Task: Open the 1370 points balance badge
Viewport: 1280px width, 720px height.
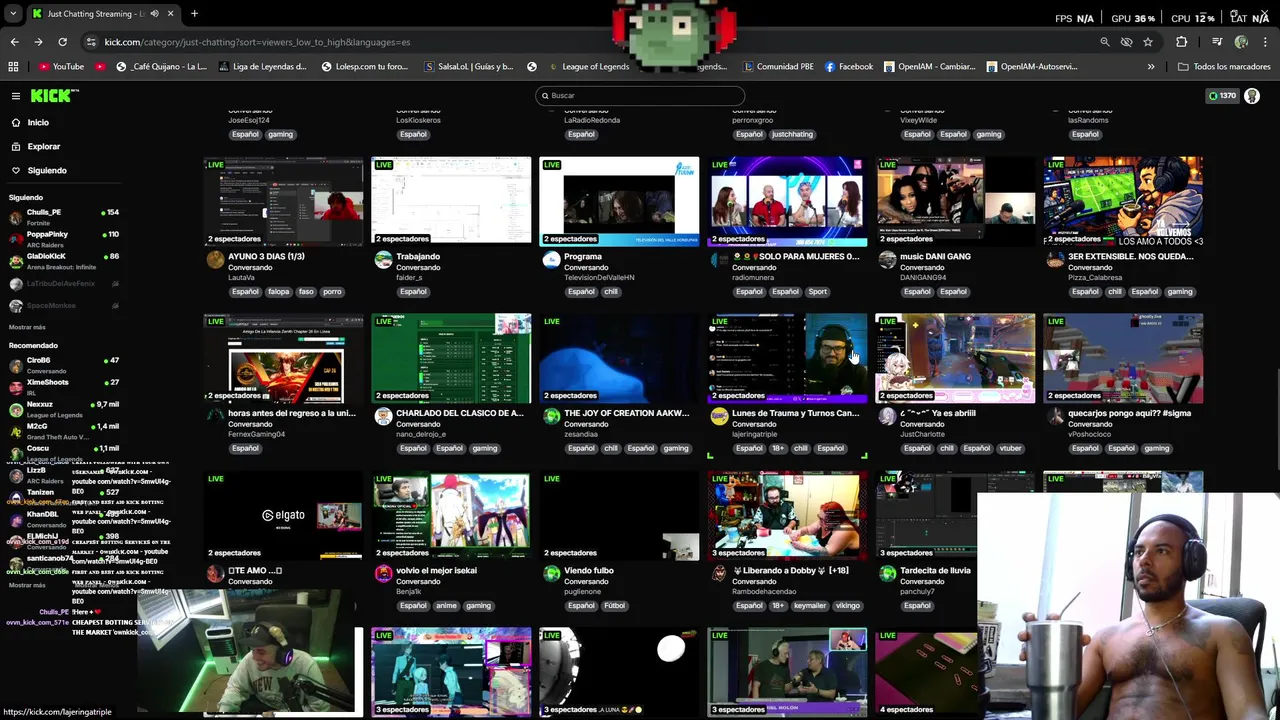Action: [x=1222, y=96]
